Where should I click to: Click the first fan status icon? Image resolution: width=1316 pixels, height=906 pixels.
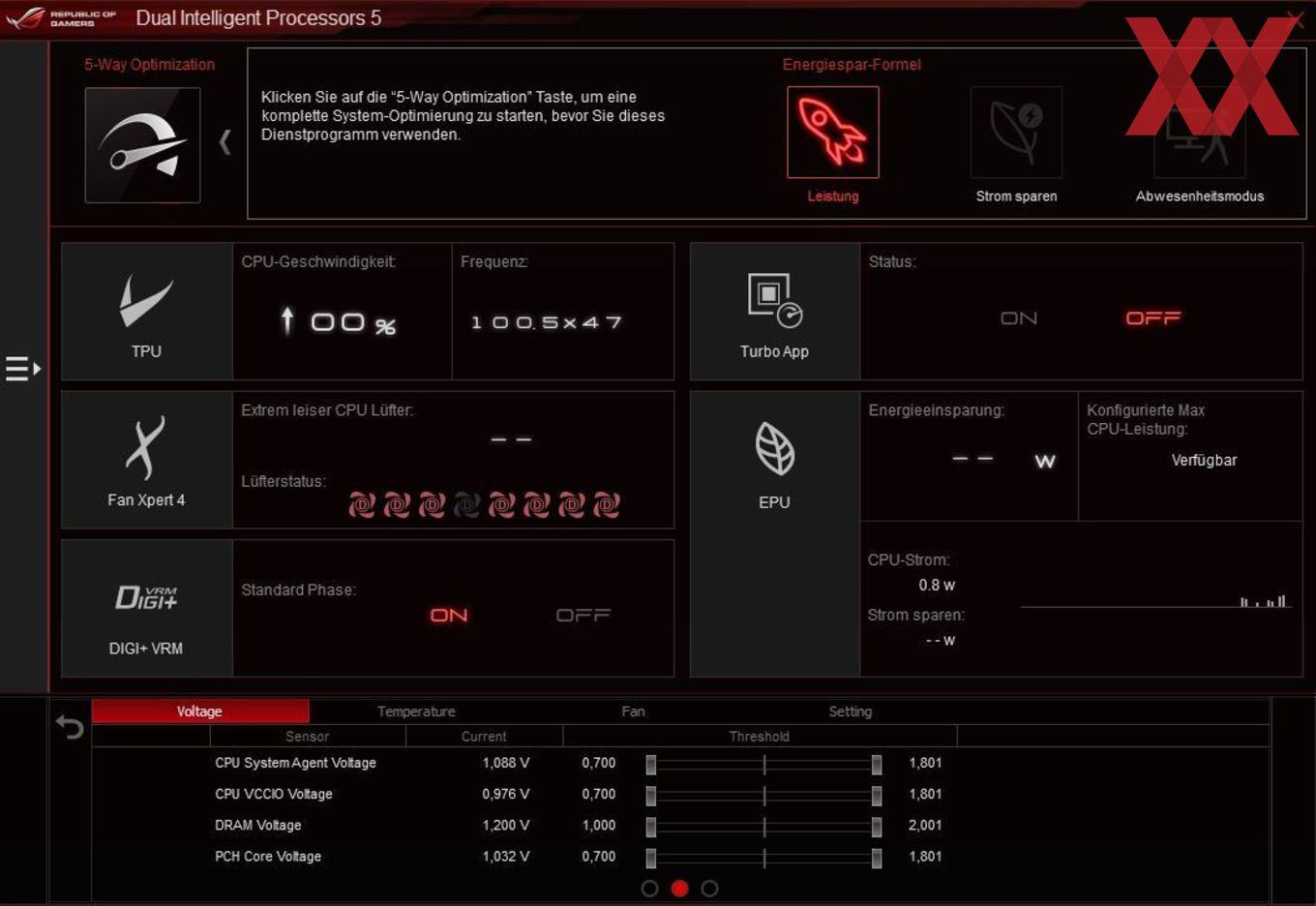coord(362,504)
